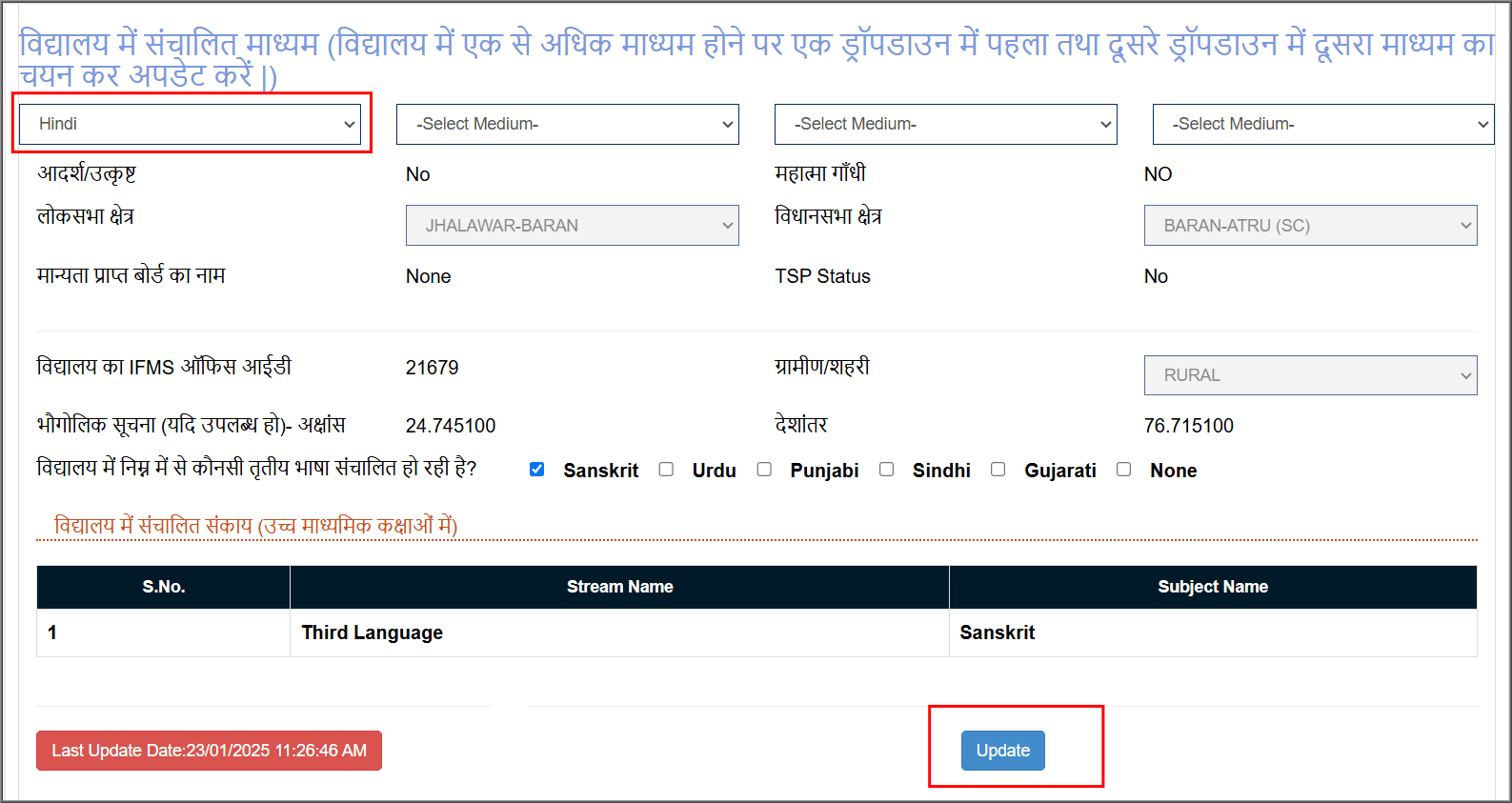Viewport: 1512px width, 803px height.
Task: Uncheck the Sanskrit third language checkbox
Action: click(537, 469)
